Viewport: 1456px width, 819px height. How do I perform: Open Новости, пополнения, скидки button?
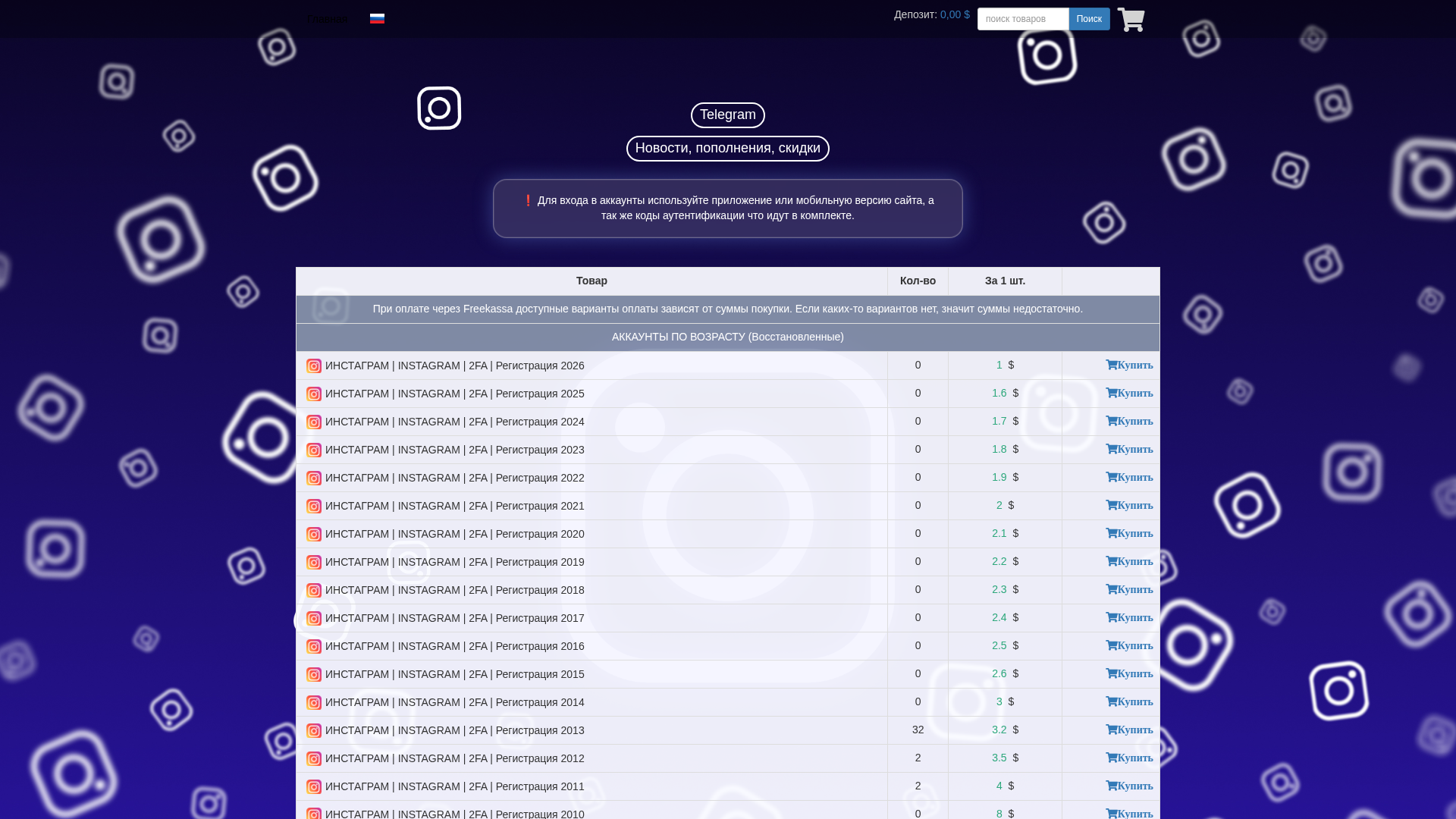tap(728, 149)
